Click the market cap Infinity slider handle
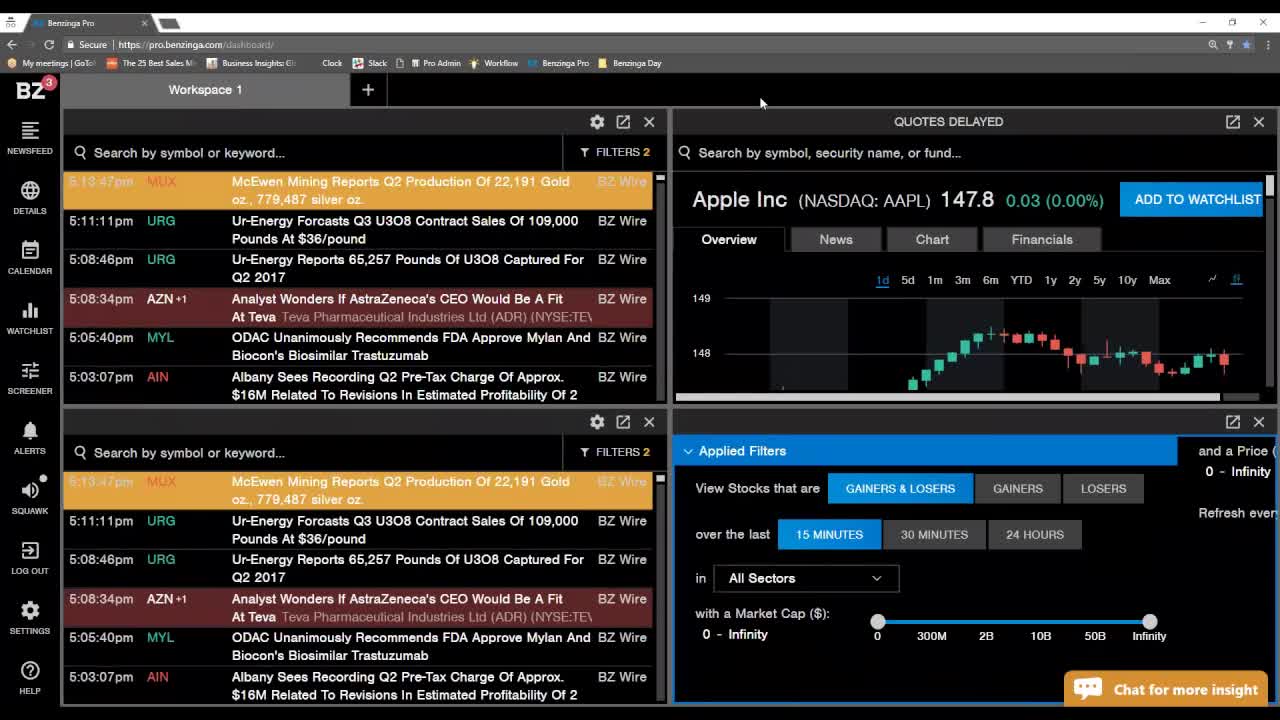 [x=1150, y=622]
